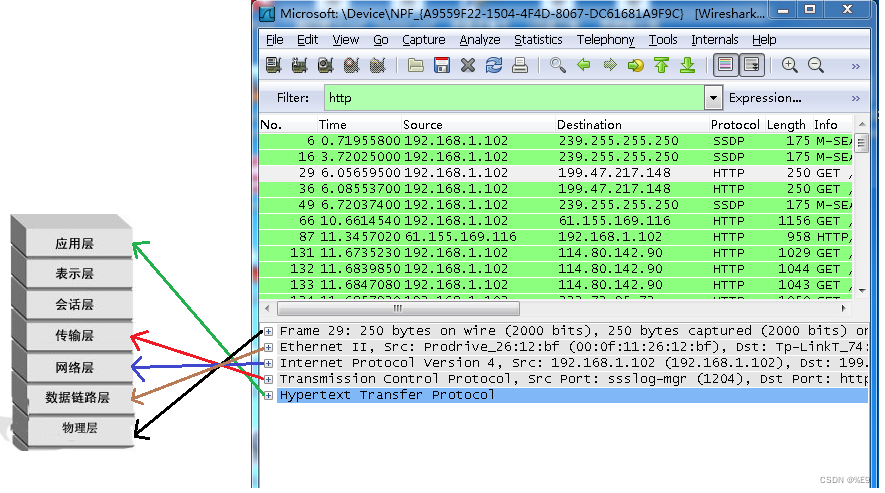Jump to the last packet icon
Screen dimensions: 885x493
[x=687, y=66]
